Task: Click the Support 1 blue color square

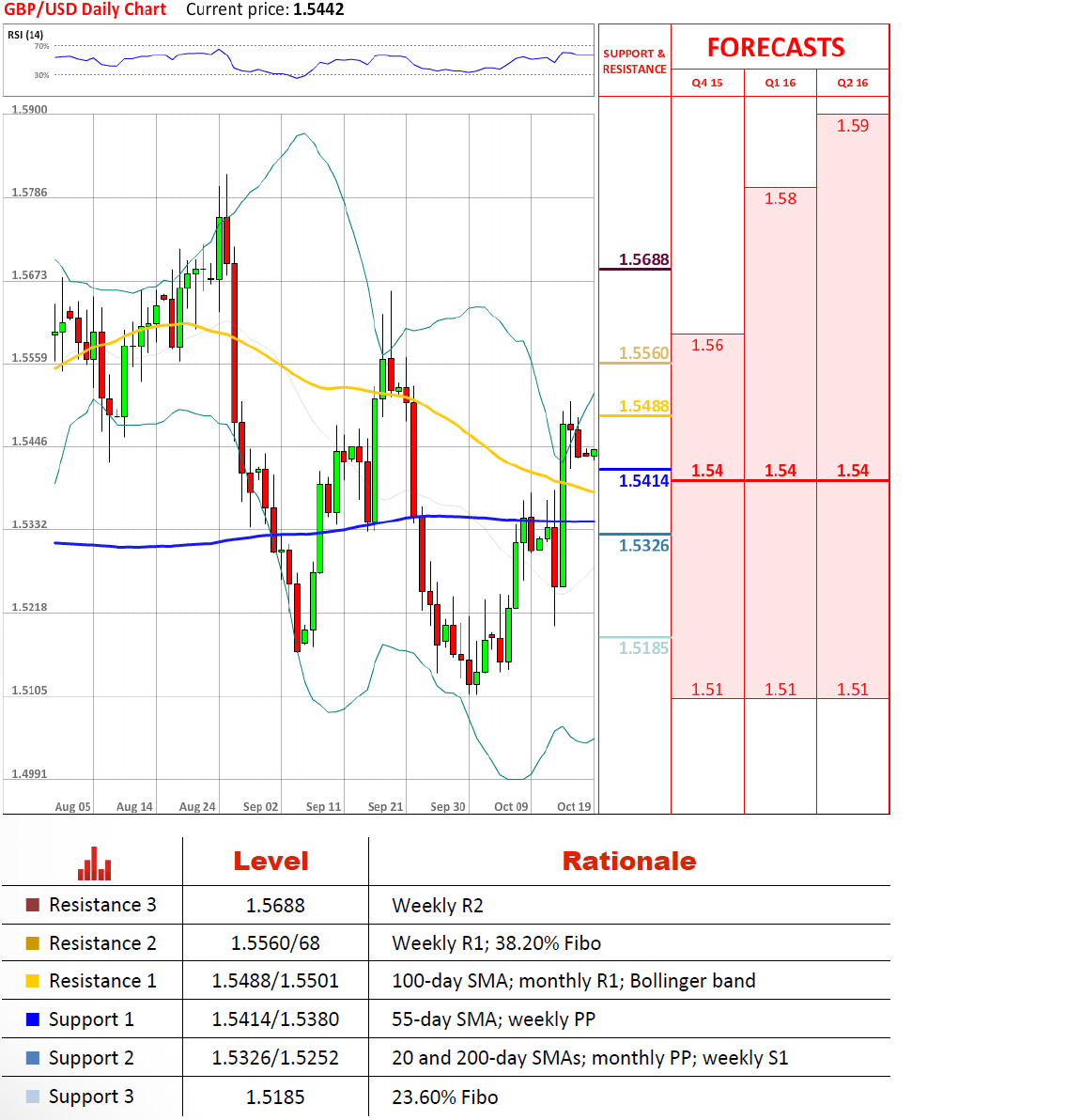Action: coord(32,1019)
